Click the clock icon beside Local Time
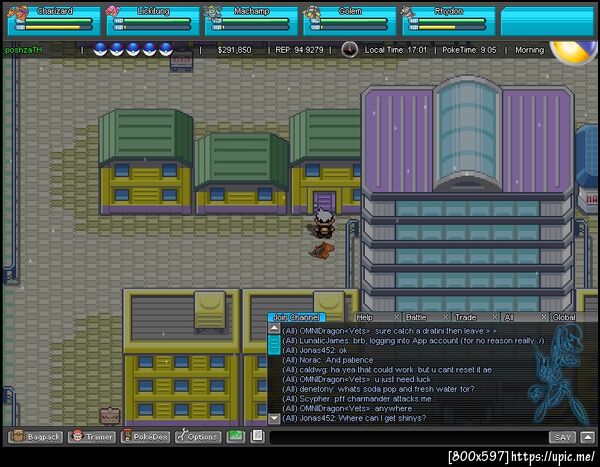 349,50
